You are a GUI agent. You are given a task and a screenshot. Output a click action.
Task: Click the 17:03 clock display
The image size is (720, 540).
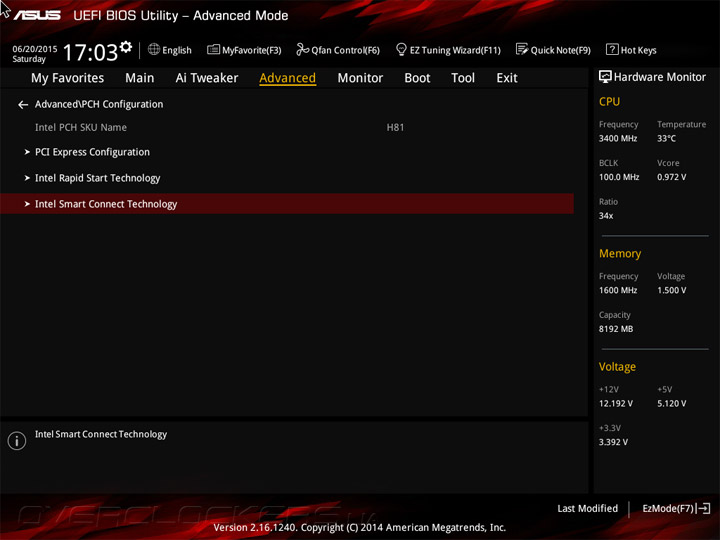[x=90, y=52]
